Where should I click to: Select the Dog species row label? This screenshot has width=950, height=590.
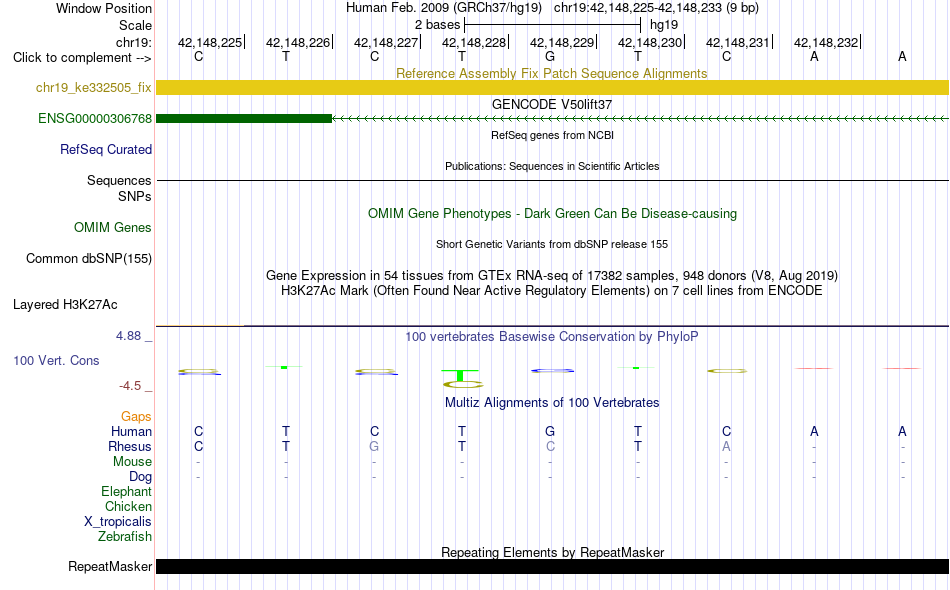(x=140, y=477)
